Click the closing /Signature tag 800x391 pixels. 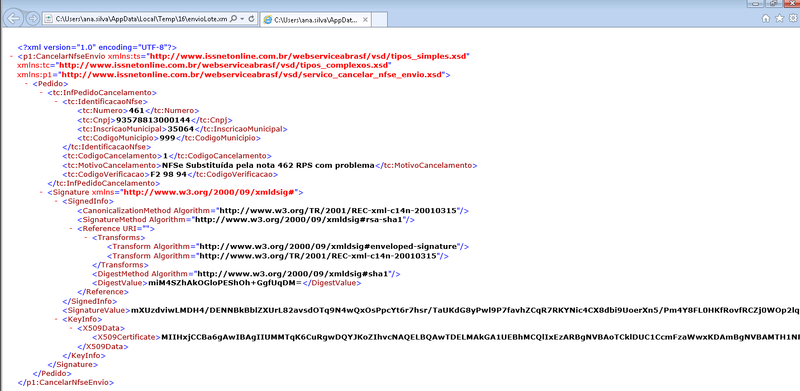click(x=72, y=365)
